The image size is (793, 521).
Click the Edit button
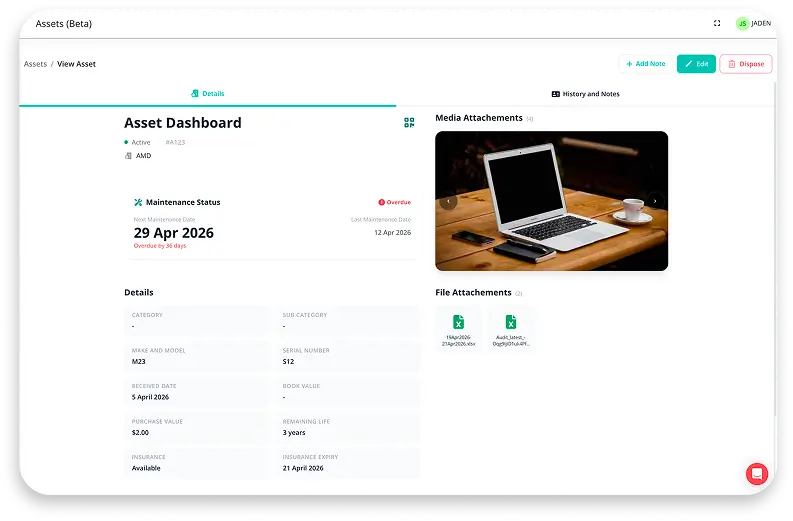click(696, 64)
